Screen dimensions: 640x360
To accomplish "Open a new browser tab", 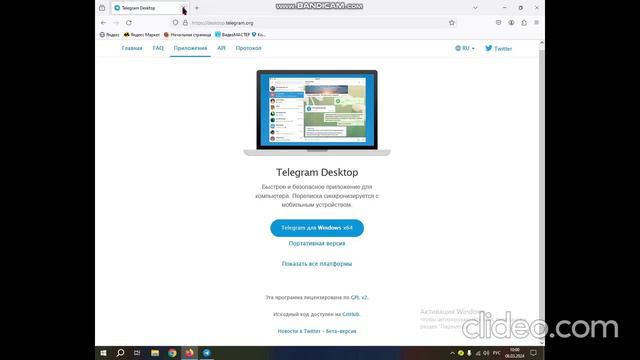I will pos(197,8).
